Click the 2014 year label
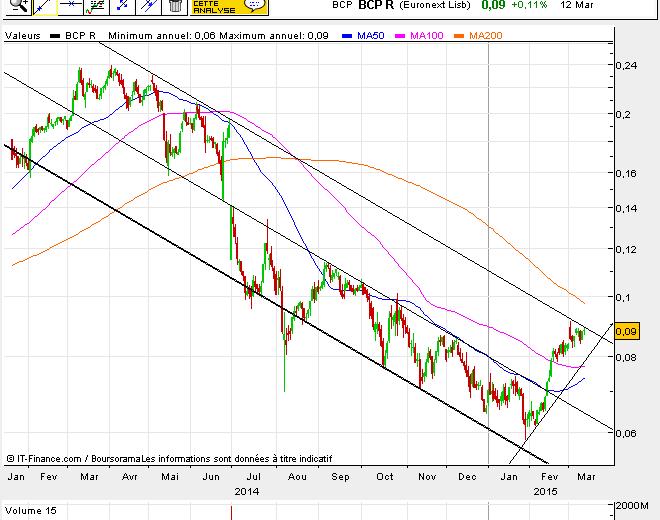 click(247, 492)
